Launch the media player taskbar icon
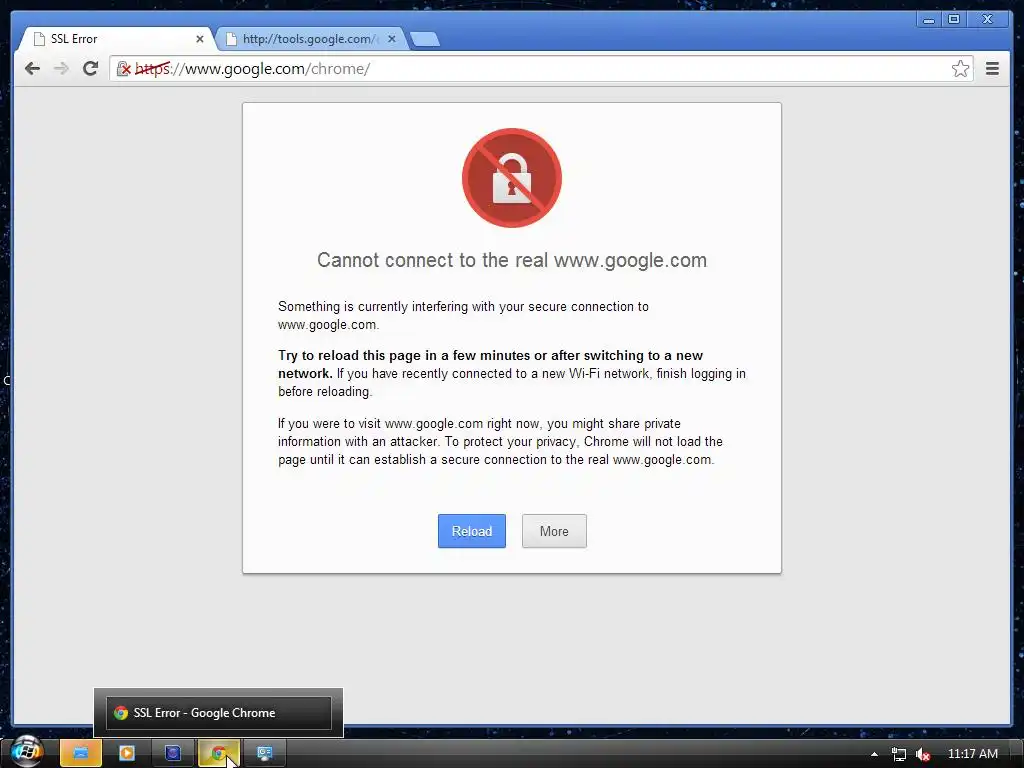 point(127,753)
